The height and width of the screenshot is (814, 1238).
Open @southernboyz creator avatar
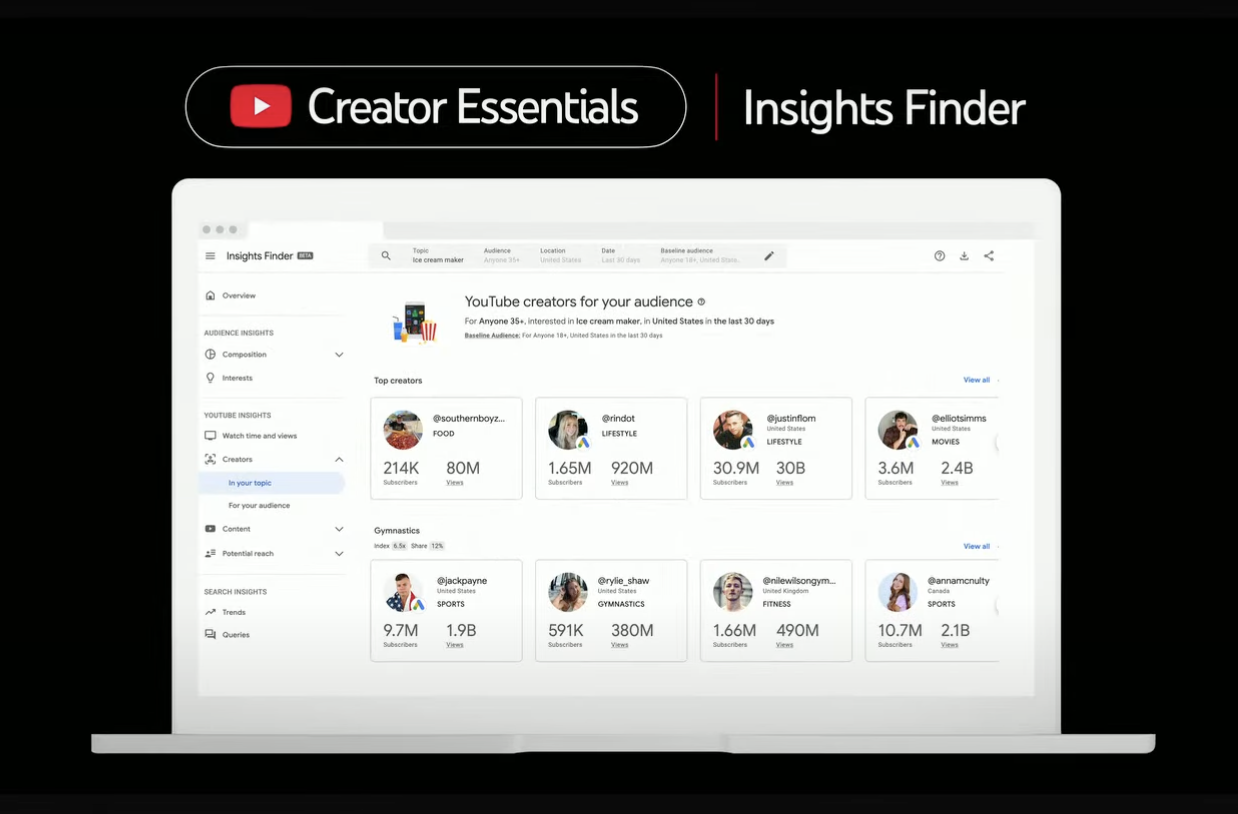(x=403, y=430)
